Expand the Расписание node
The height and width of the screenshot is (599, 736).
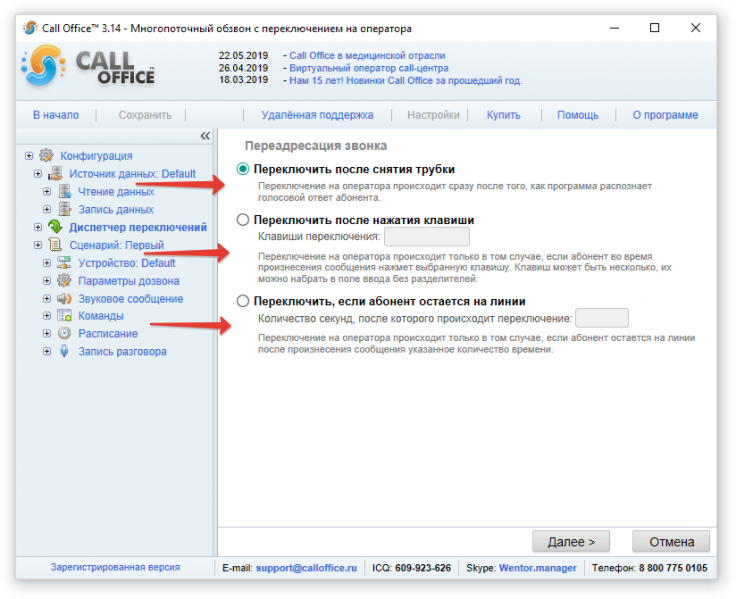(x=47, y=333)
